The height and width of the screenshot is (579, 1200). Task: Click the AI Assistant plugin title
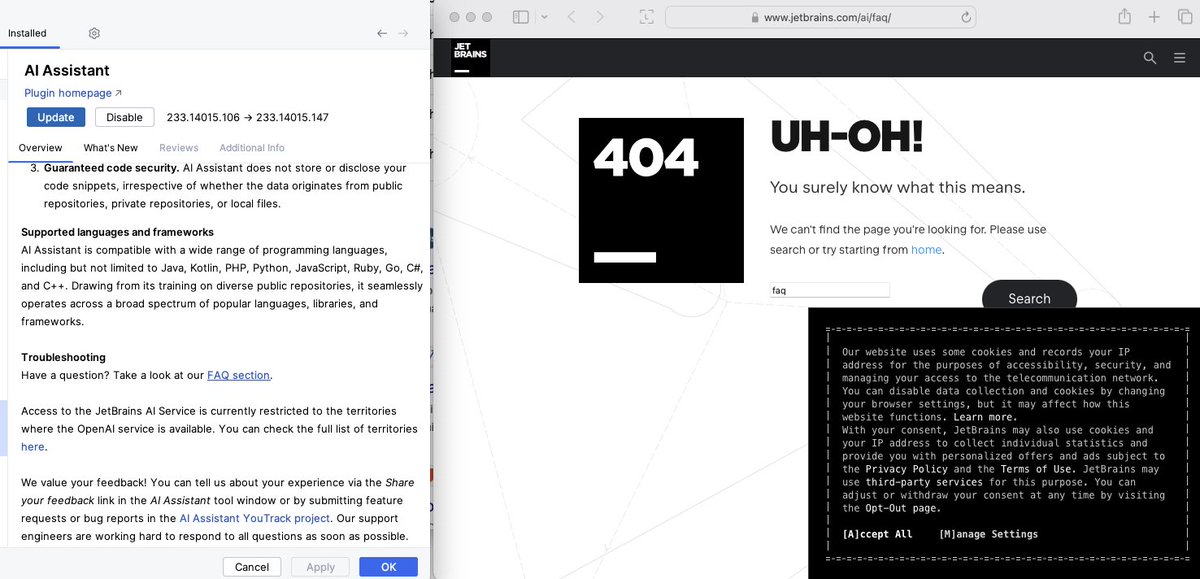[67, 70]
